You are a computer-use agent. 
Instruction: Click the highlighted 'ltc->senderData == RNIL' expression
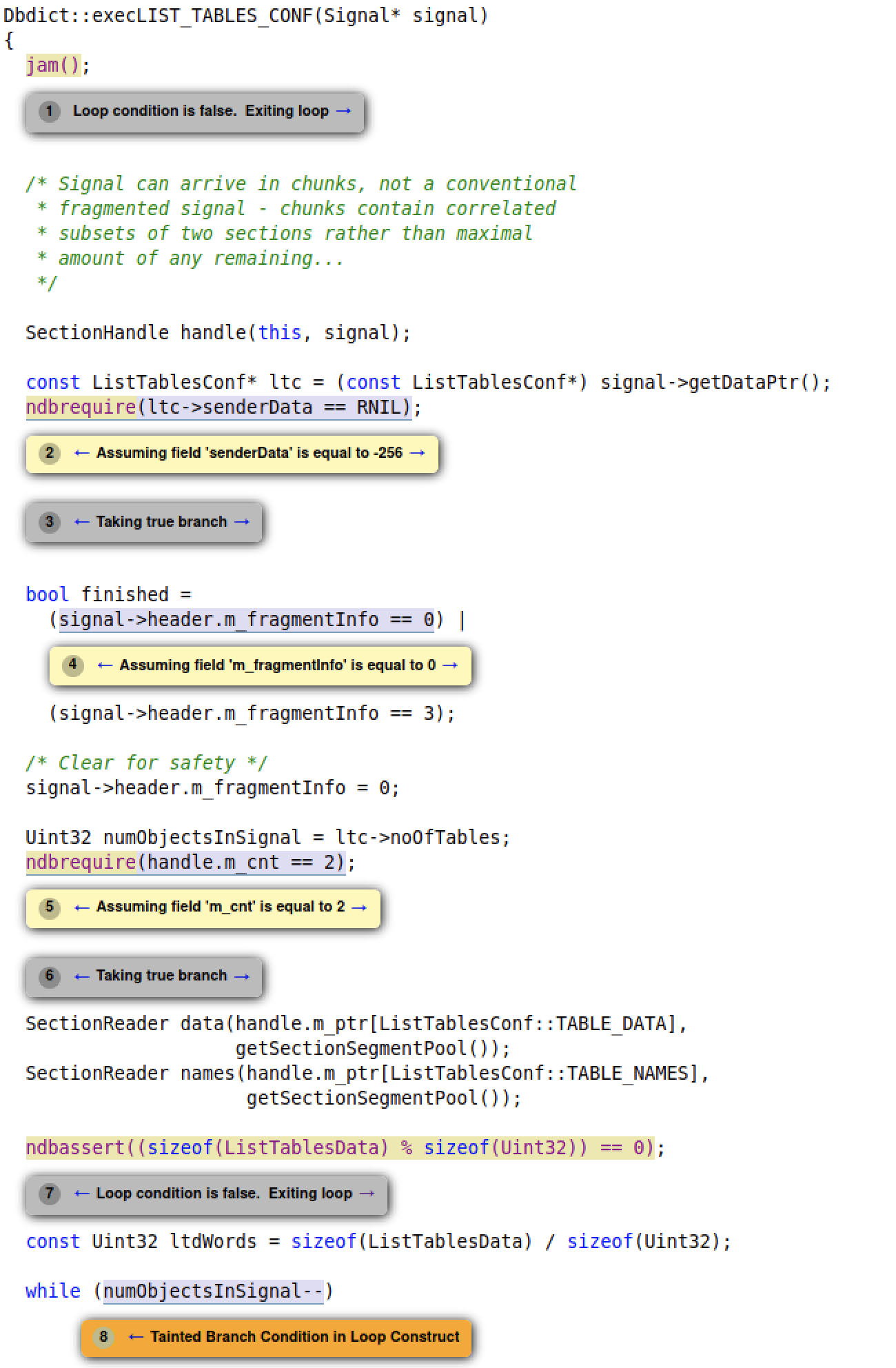click(x=274, y=408)
